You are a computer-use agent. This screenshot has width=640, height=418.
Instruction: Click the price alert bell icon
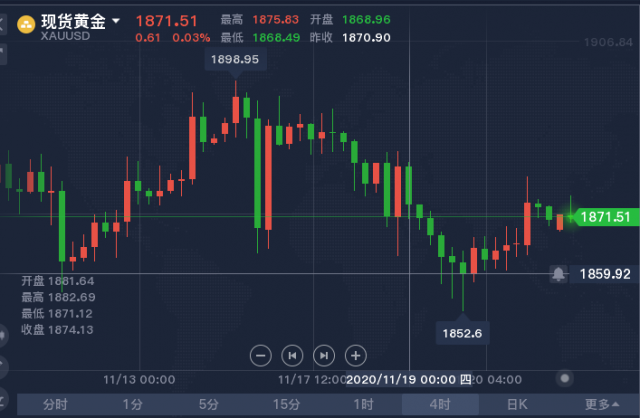tap(558, 274)
